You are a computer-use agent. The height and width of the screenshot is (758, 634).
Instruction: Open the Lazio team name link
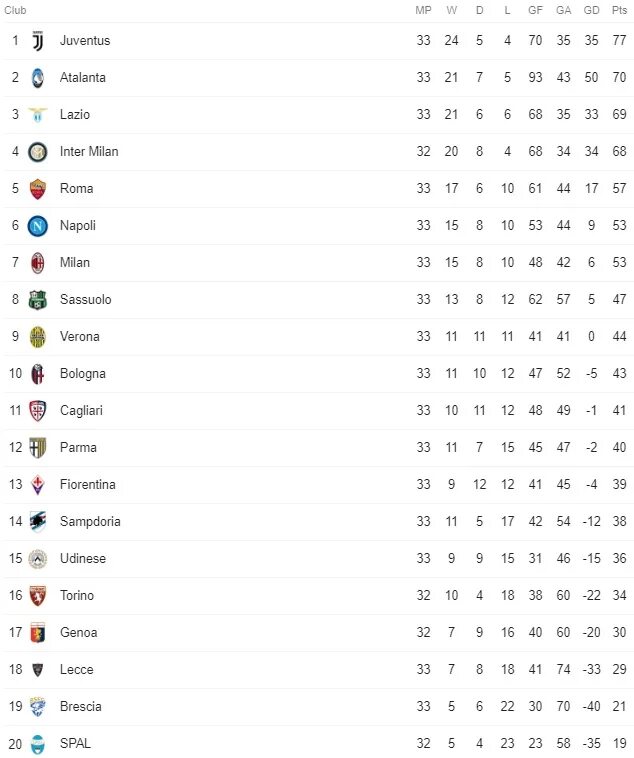75,115
